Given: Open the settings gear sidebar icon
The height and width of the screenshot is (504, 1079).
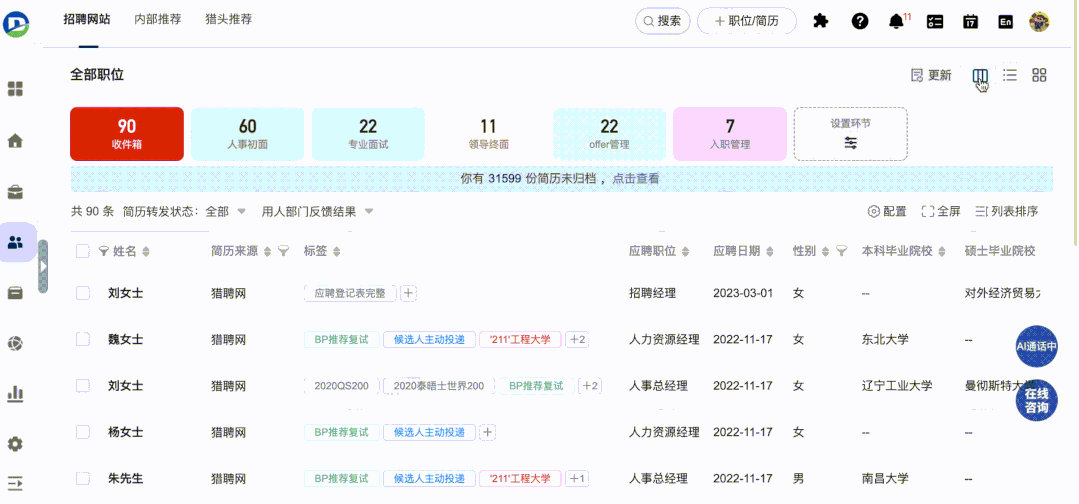Looking at the screenshot, I should coord(15,444).
